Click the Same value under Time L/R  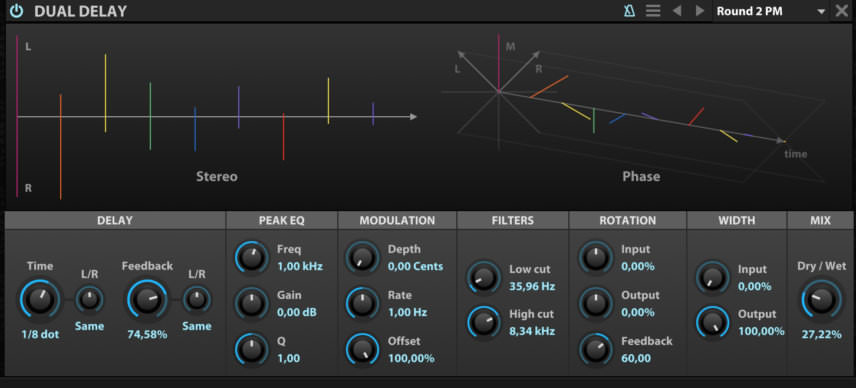90,326
